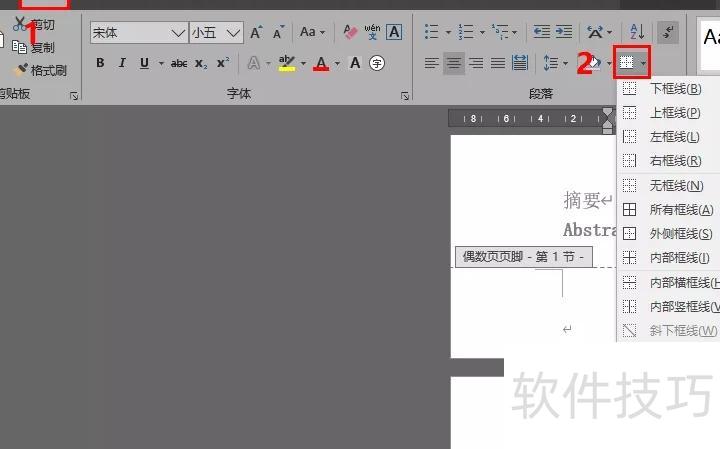Click the enclosed character 字 icon

coord(377,63)
